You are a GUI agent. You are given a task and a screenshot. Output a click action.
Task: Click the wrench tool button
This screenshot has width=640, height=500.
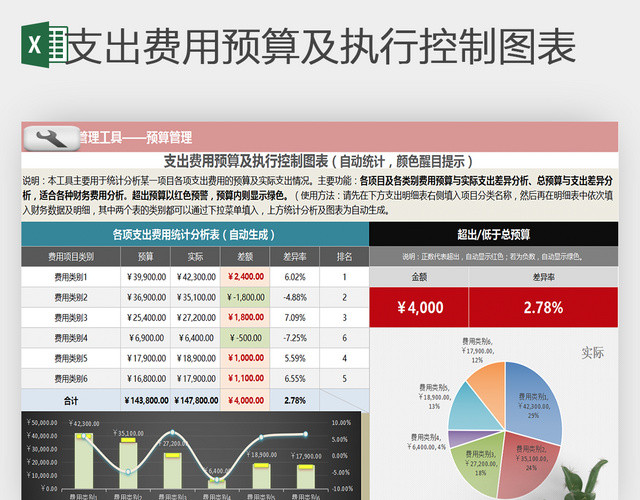point(52,138)
